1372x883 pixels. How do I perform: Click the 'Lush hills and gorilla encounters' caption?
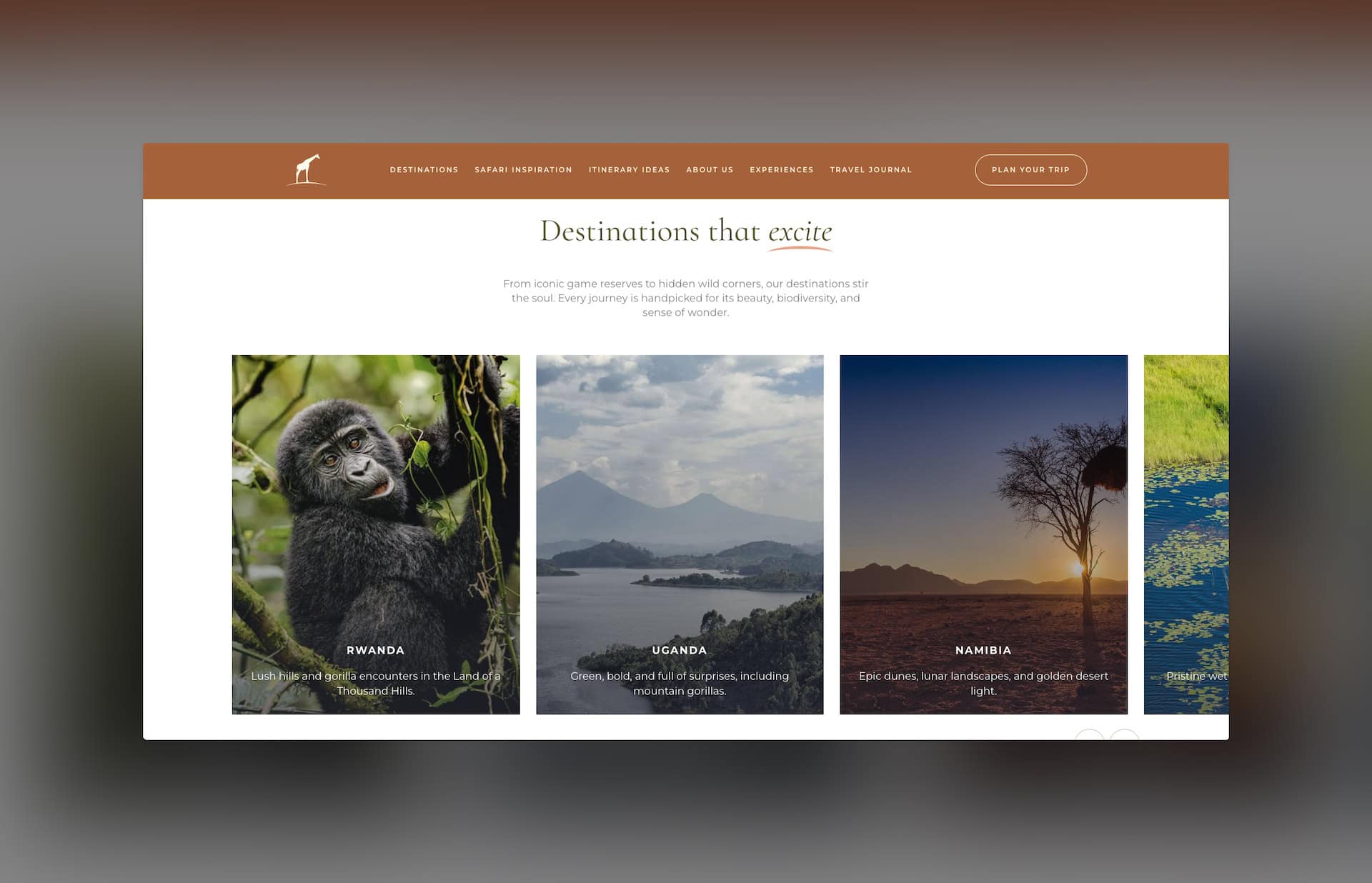375,683
